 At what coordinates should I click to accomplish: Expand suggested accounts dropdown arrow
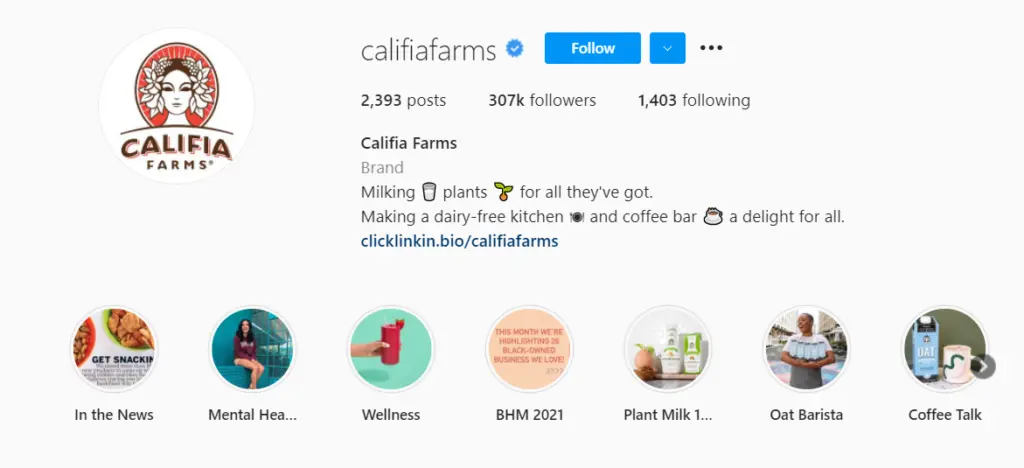667,48
